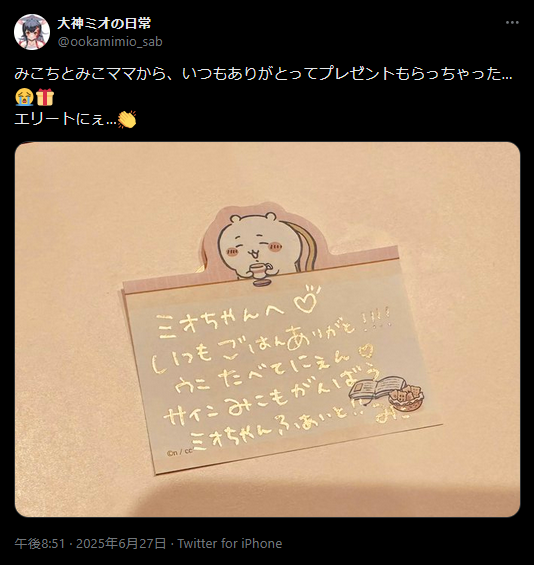Click the 午後8:51 timestamp
The image size is (534, 565).
click(x=40, y=543)
